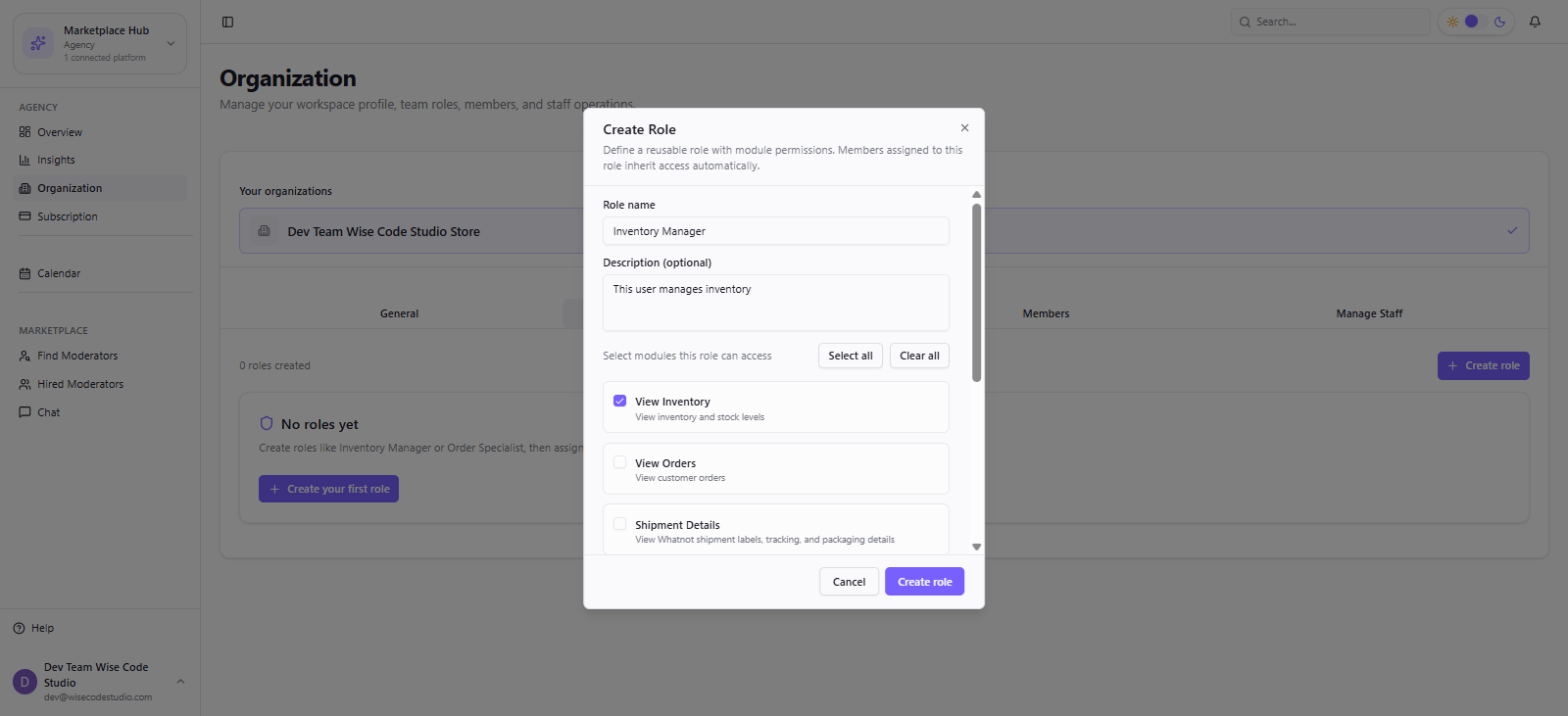This screenshot has width=1568, height=716.
Task: Switch to light mode sun icon
Action: pyautogui.click(x=1452, y=22)
